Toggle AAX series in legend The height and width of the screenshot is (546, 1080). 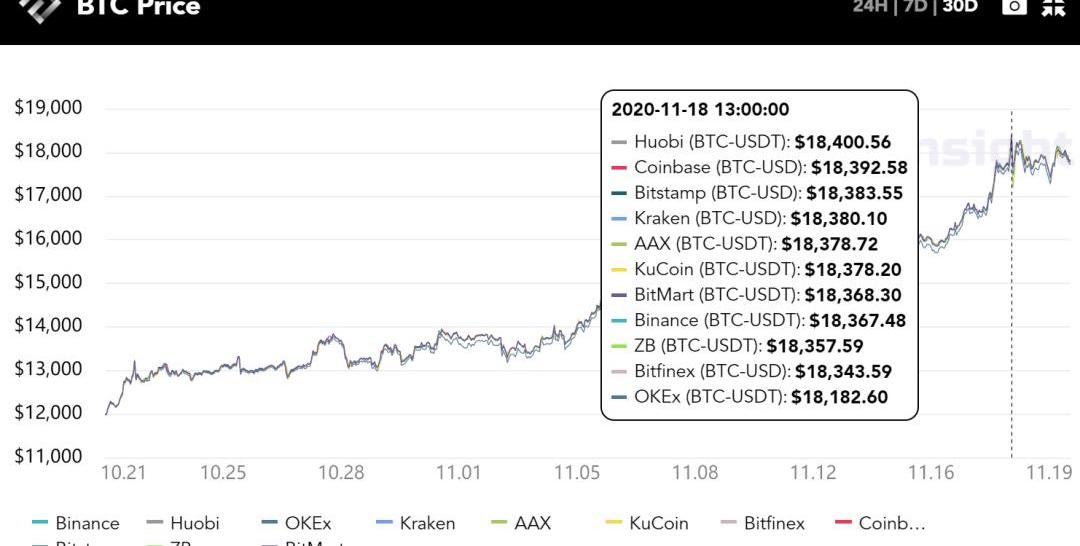pos(532,523)
